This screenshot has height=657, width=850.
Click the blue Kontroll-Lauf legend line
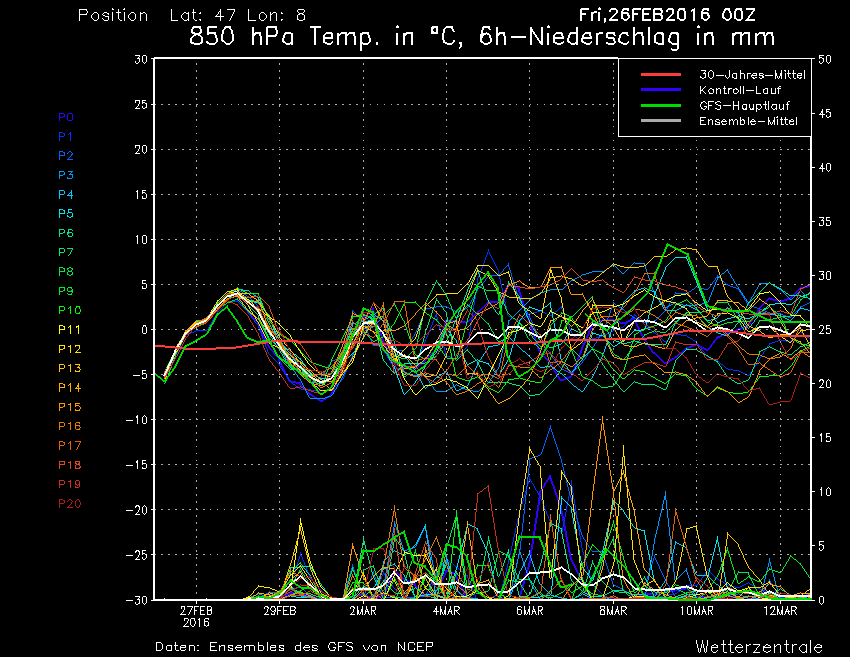tap(659, 90)
